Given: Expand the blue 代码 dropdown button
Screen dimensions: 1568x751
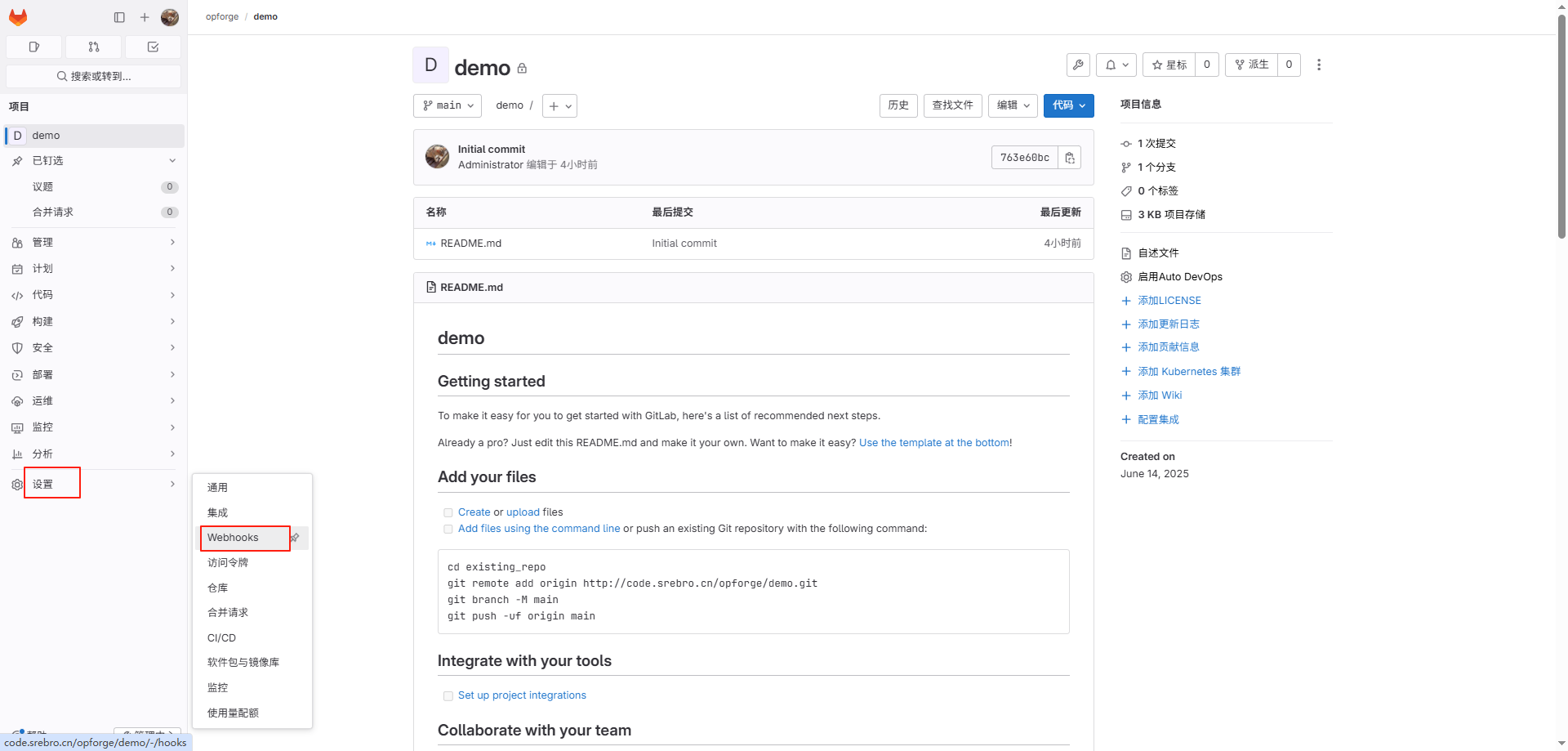Looking at the screenshot, I should 1068,105.
